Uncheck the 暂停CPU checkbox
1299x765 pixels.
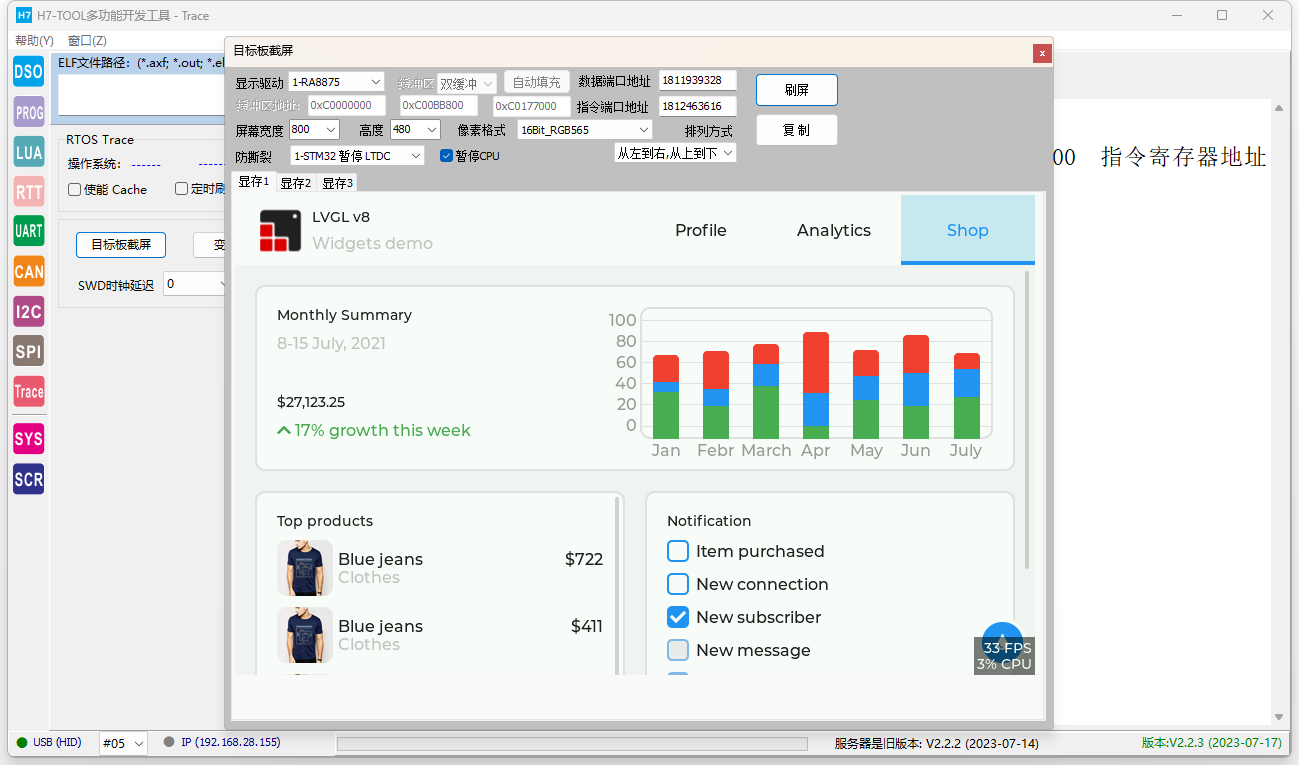[x=446, y=156]
